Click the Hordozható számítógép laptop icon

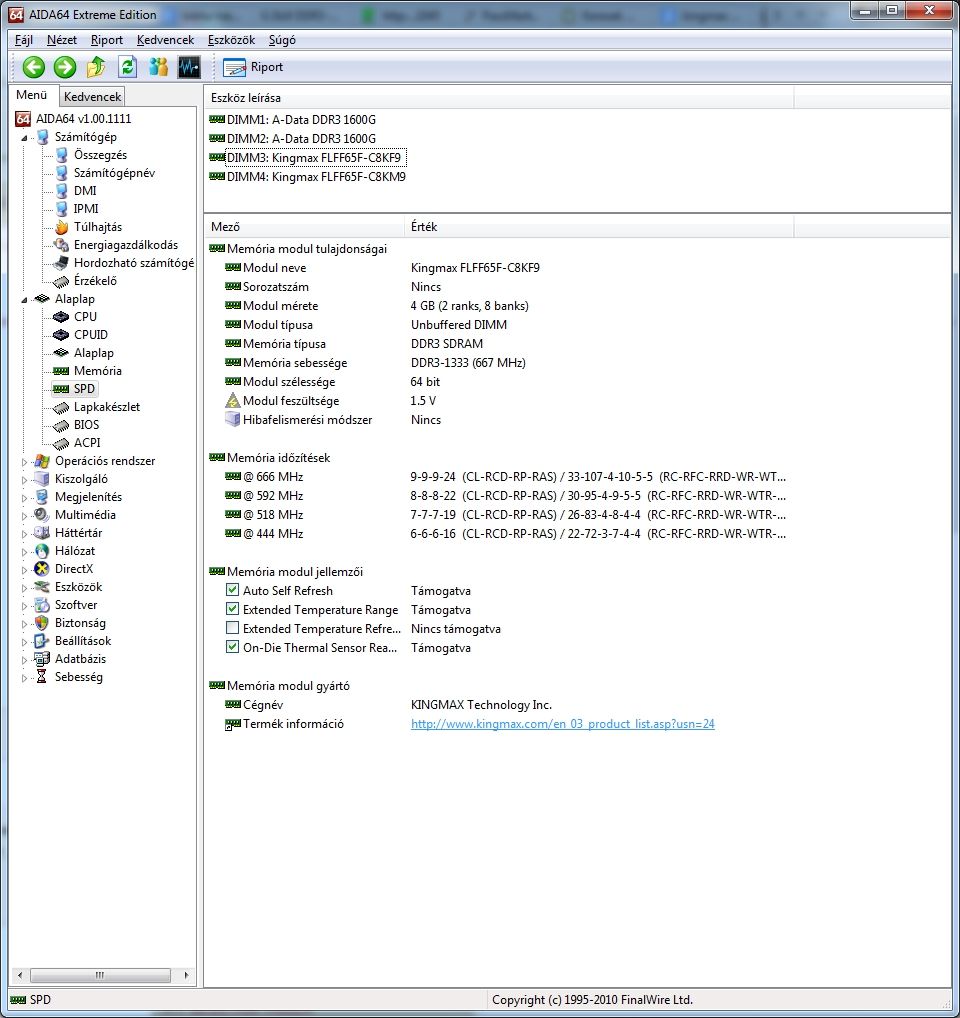[x=61, y=263]
